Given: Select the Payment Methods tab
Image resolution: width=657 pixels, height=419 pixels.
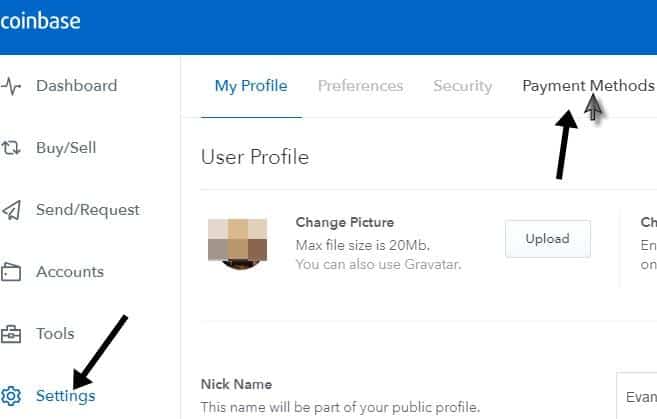Looking at the screenshot, I should pos(587,86).
